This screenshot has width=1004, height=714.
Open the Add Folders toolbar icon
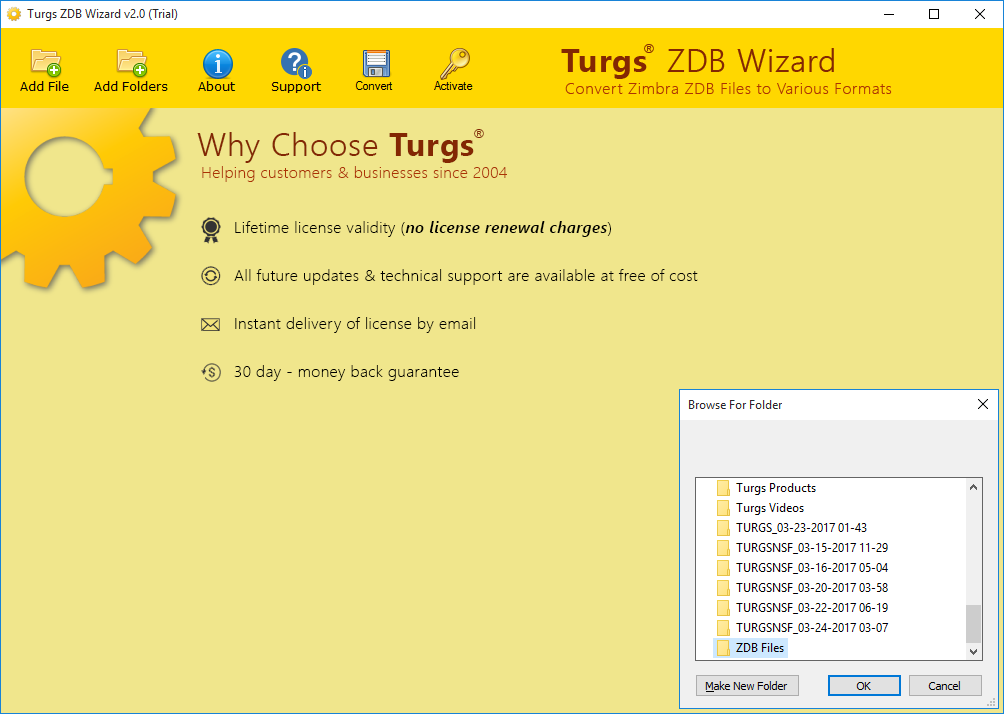[132, 62]
